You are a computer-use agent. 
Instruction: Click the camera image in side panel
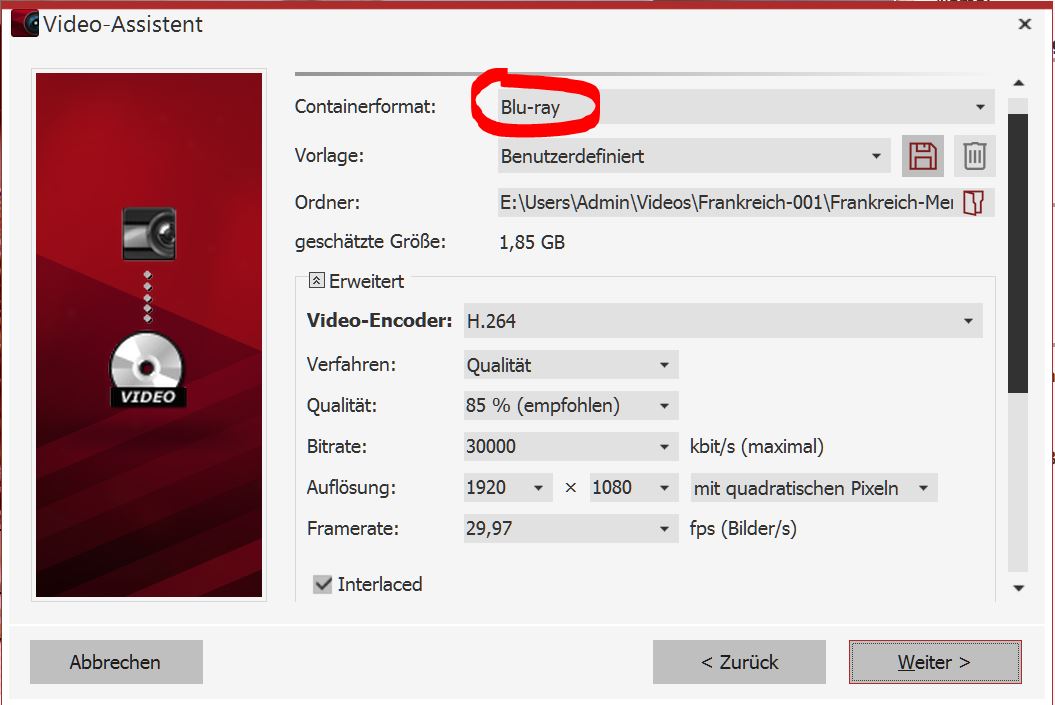point(149,233)
